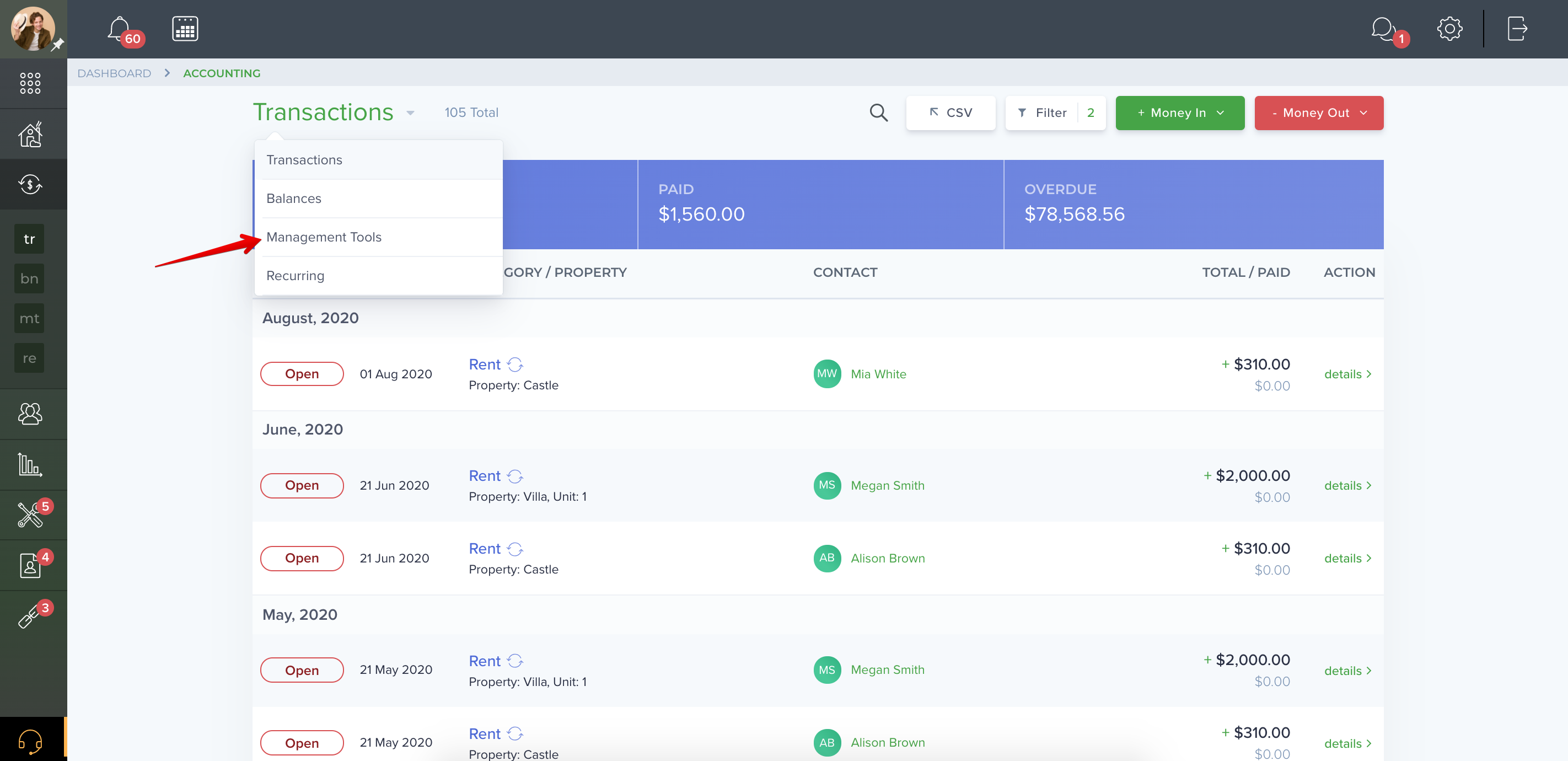Open the Rent link for Mia White
The image size is (1568, 761).
click(485, 364)
